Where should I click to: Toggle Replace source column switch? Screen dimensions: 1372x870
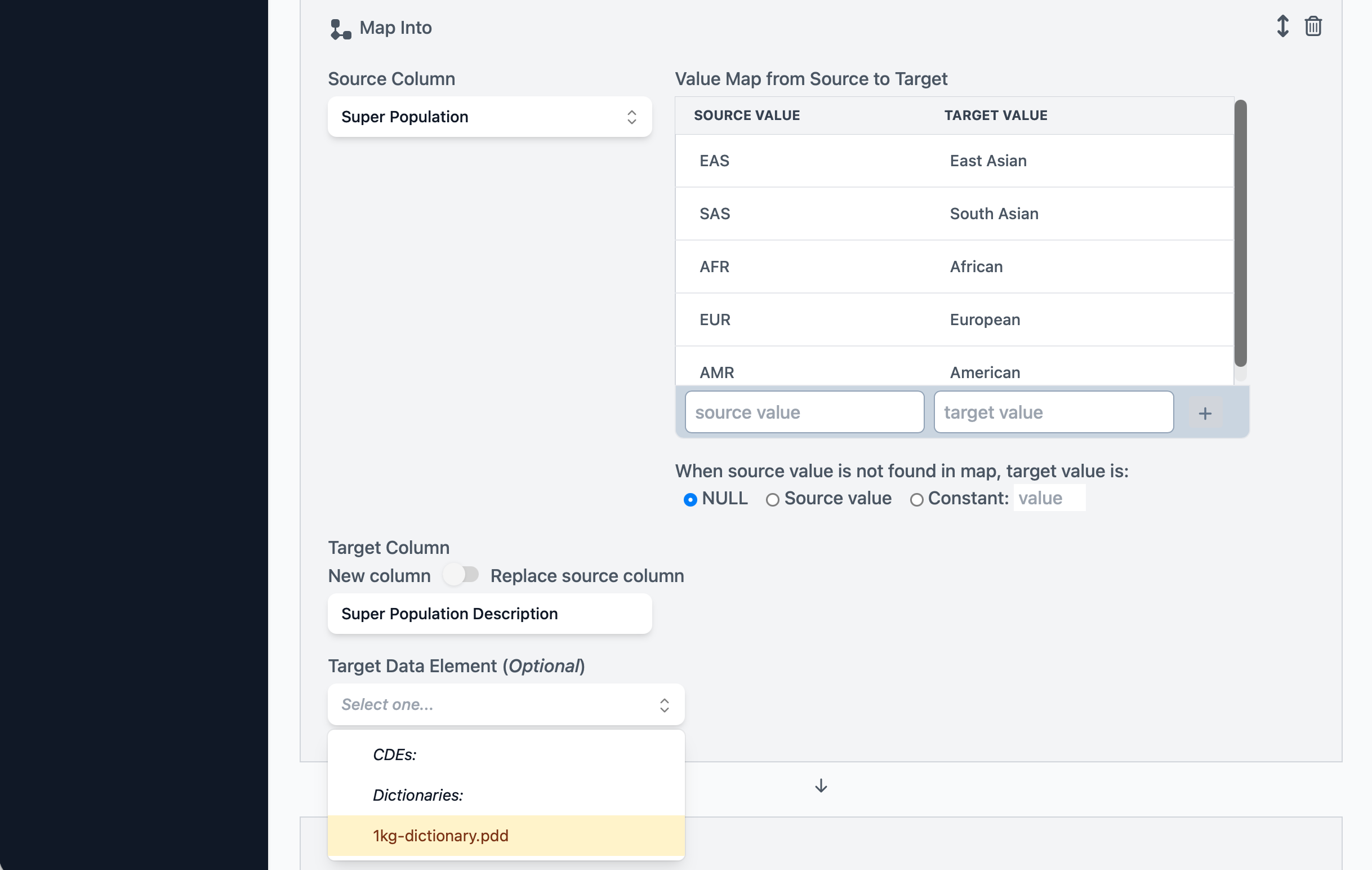pos(461,575)
